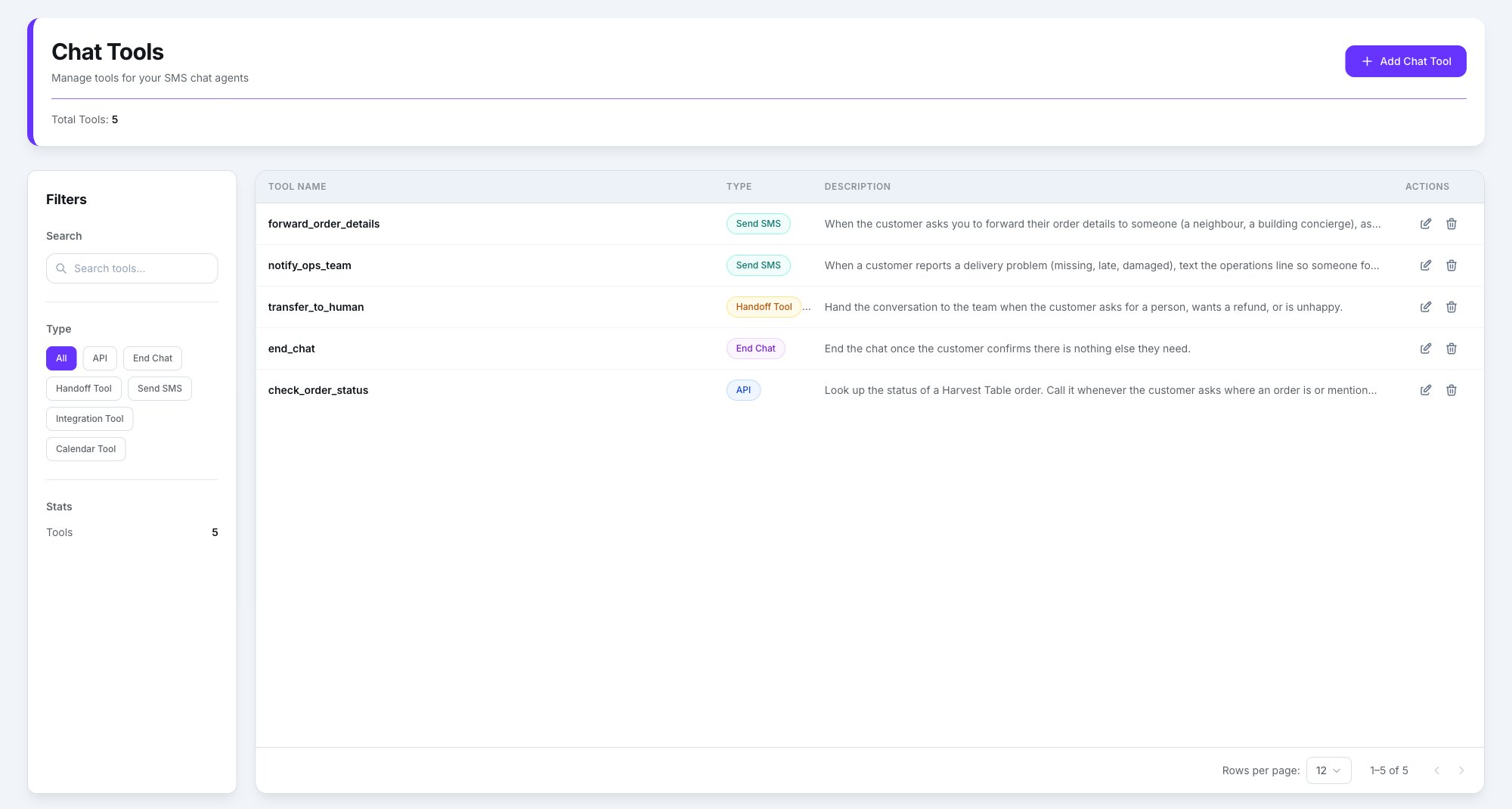
Task: Filter tools by API type
Action: coord(100,358)
